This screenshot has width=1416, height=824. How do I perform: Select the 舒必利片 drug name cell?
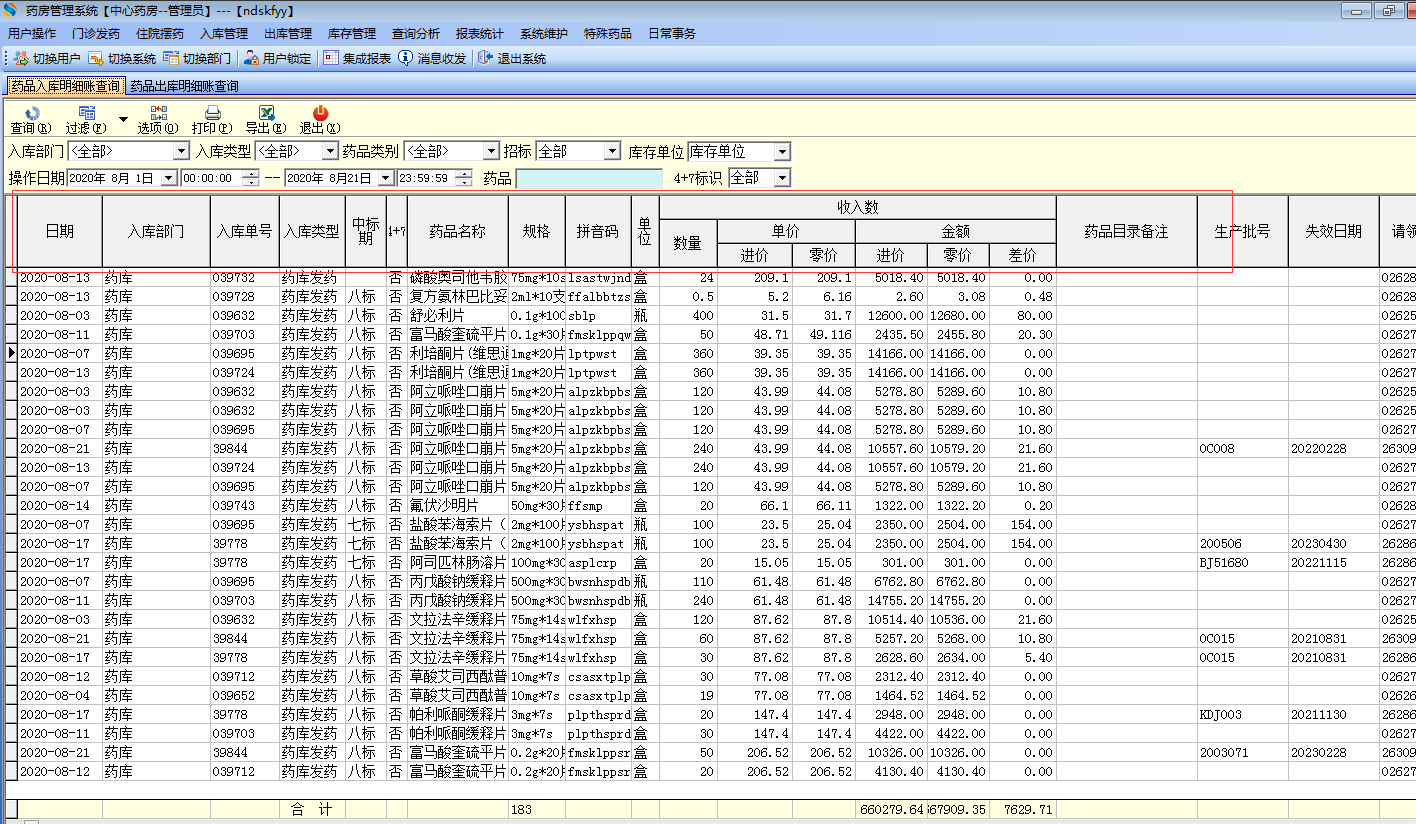(x=458, y=315)
